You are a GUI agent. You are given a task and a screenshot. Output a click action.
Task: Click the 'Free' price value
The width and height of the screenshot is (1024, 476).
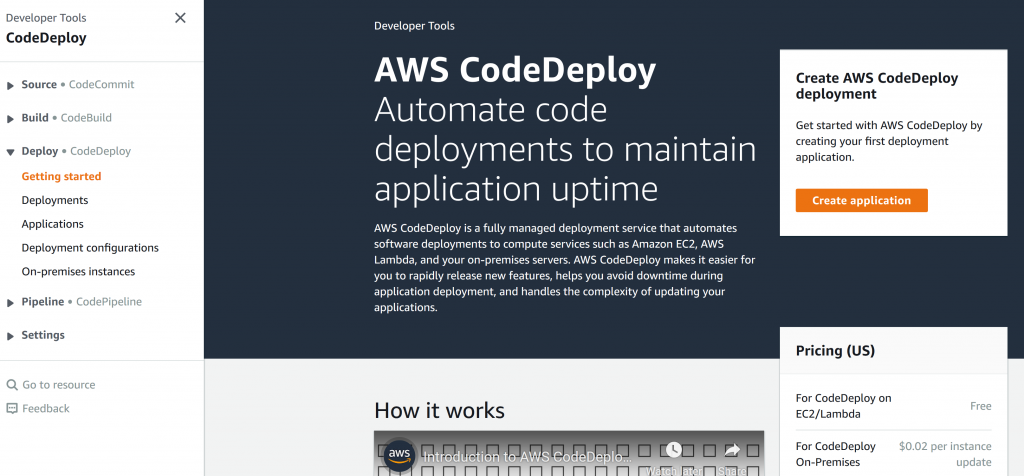[981, 406]
